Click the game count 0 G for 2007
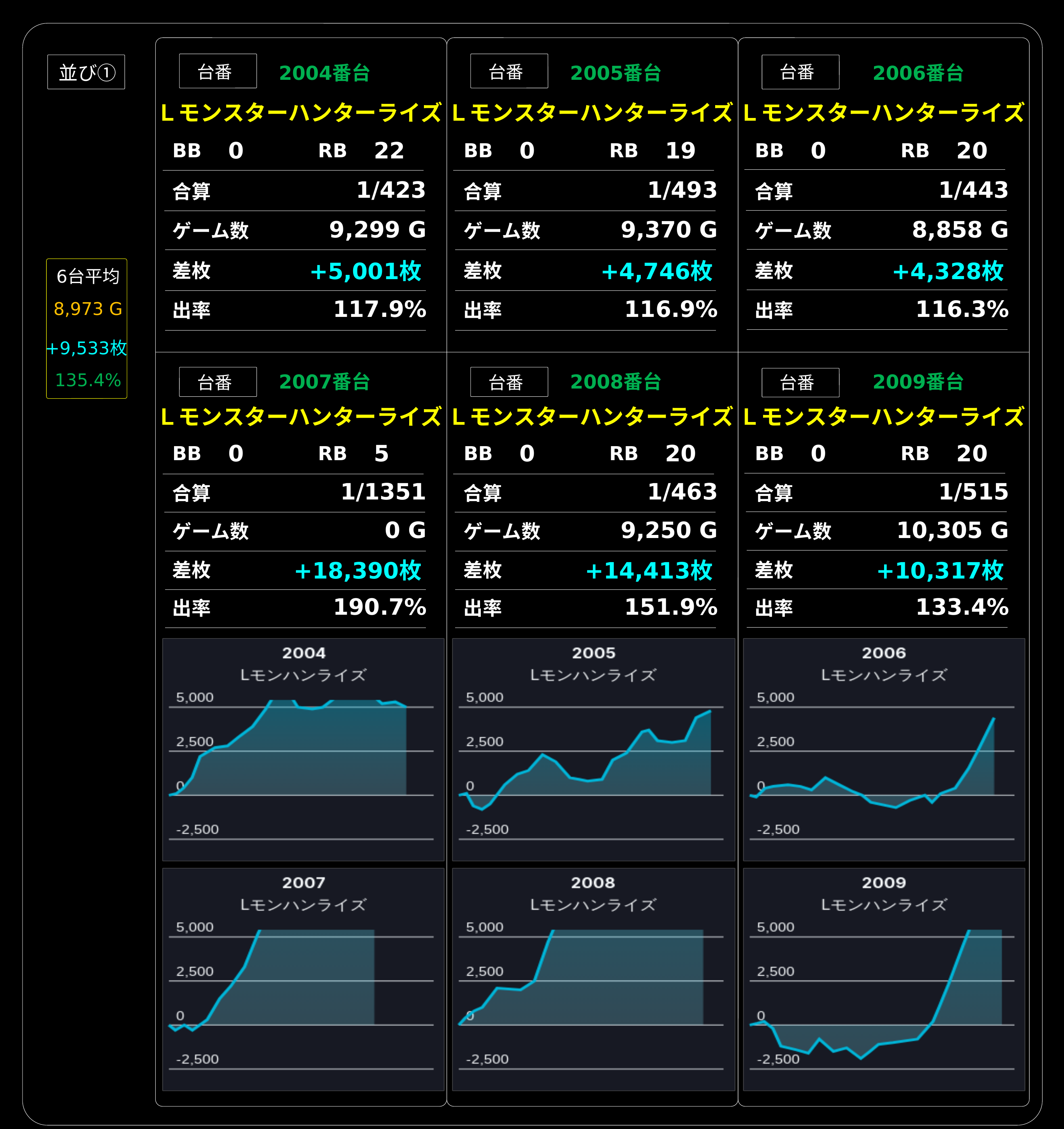1064x1129 pixels. click(405, 530)
